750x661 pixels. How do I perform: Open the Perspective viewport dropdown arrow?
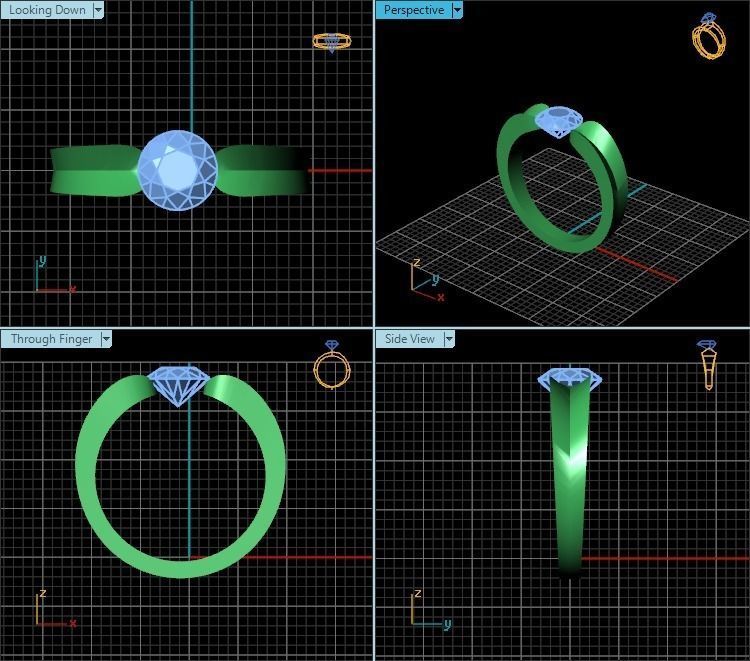click(457, 10)
